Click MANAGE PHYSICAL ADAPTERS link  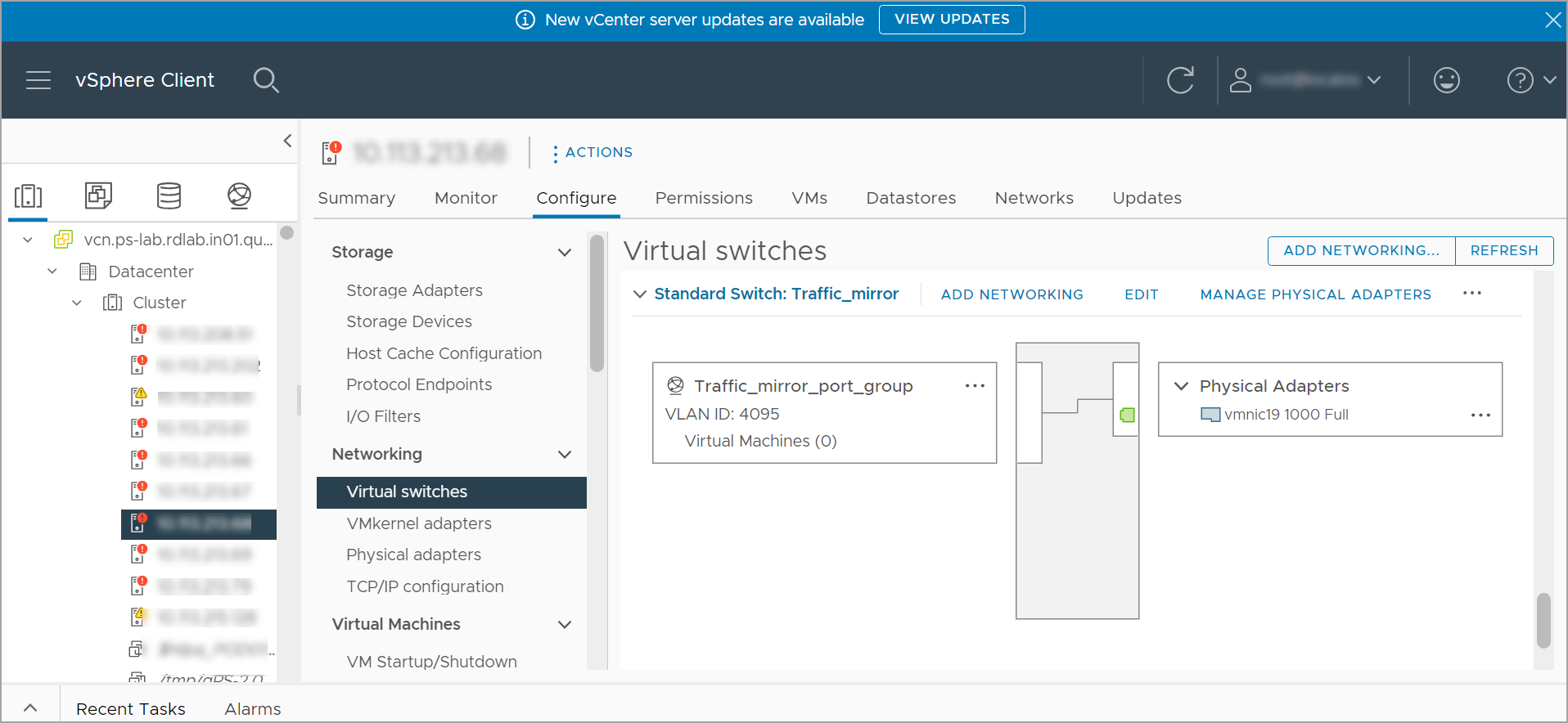(x=1315, y=294)
